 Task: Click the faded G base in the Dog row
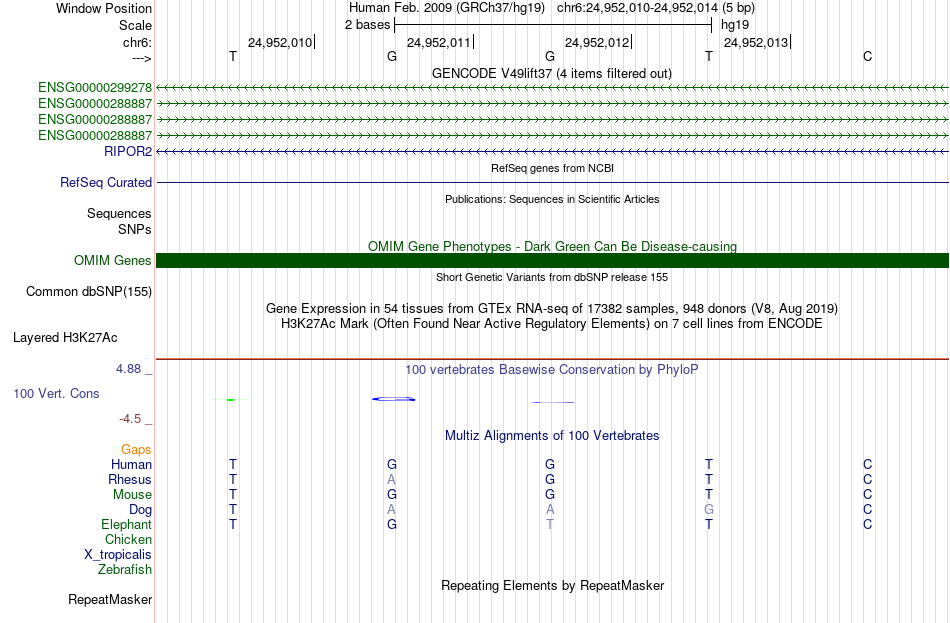click(709, 510)
